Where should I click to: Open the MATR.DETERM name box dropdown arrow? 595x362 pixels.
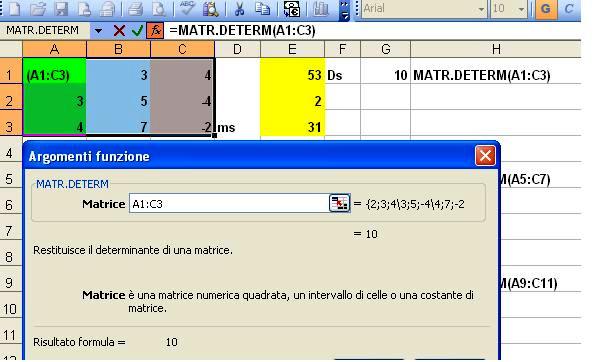pyautogui.click(x=98, y=31)
